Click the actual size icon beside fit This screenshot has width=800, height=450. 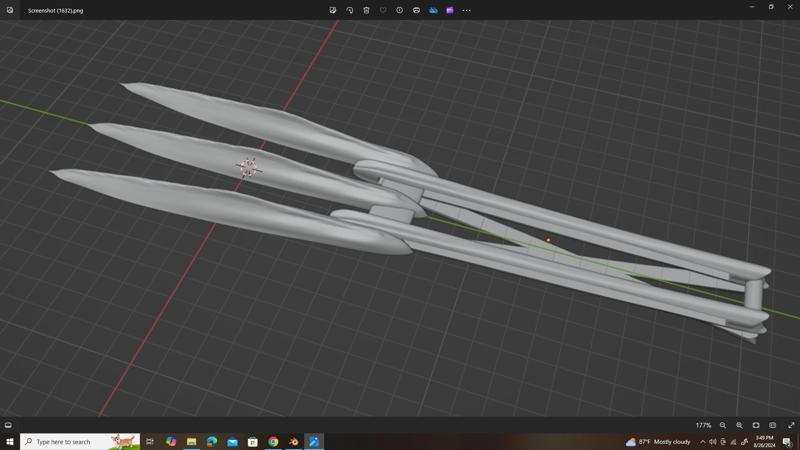[x=772, y=425]
